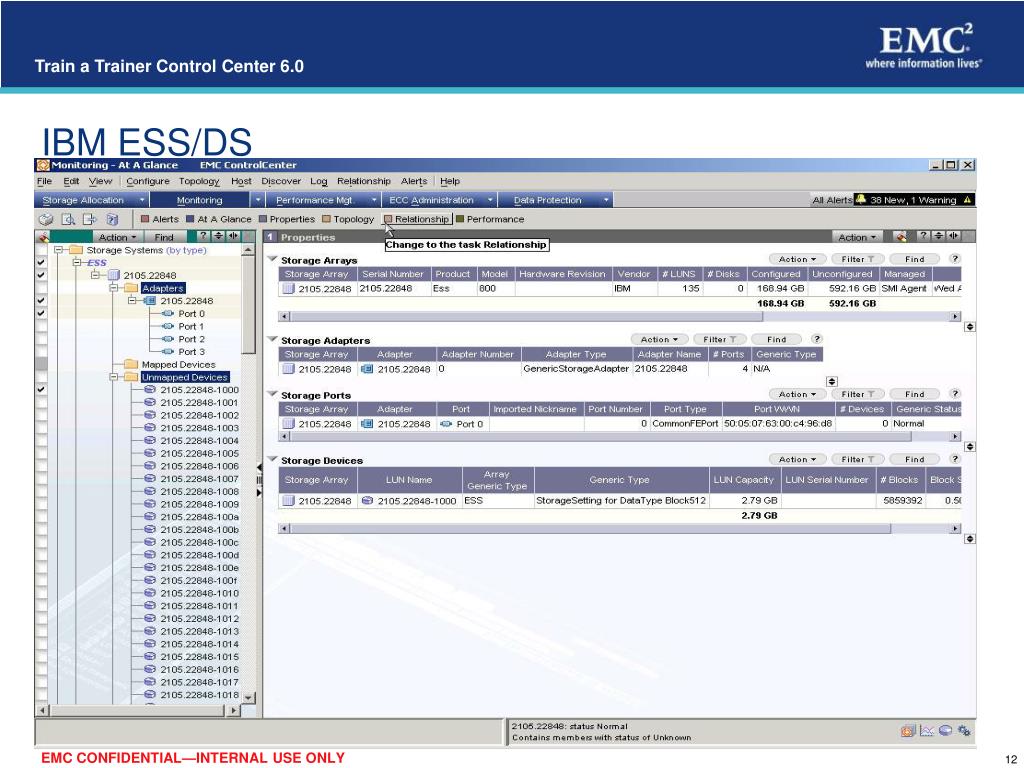
Task: Click the vertical split icon in Properties header
Action: coord(938,236)
